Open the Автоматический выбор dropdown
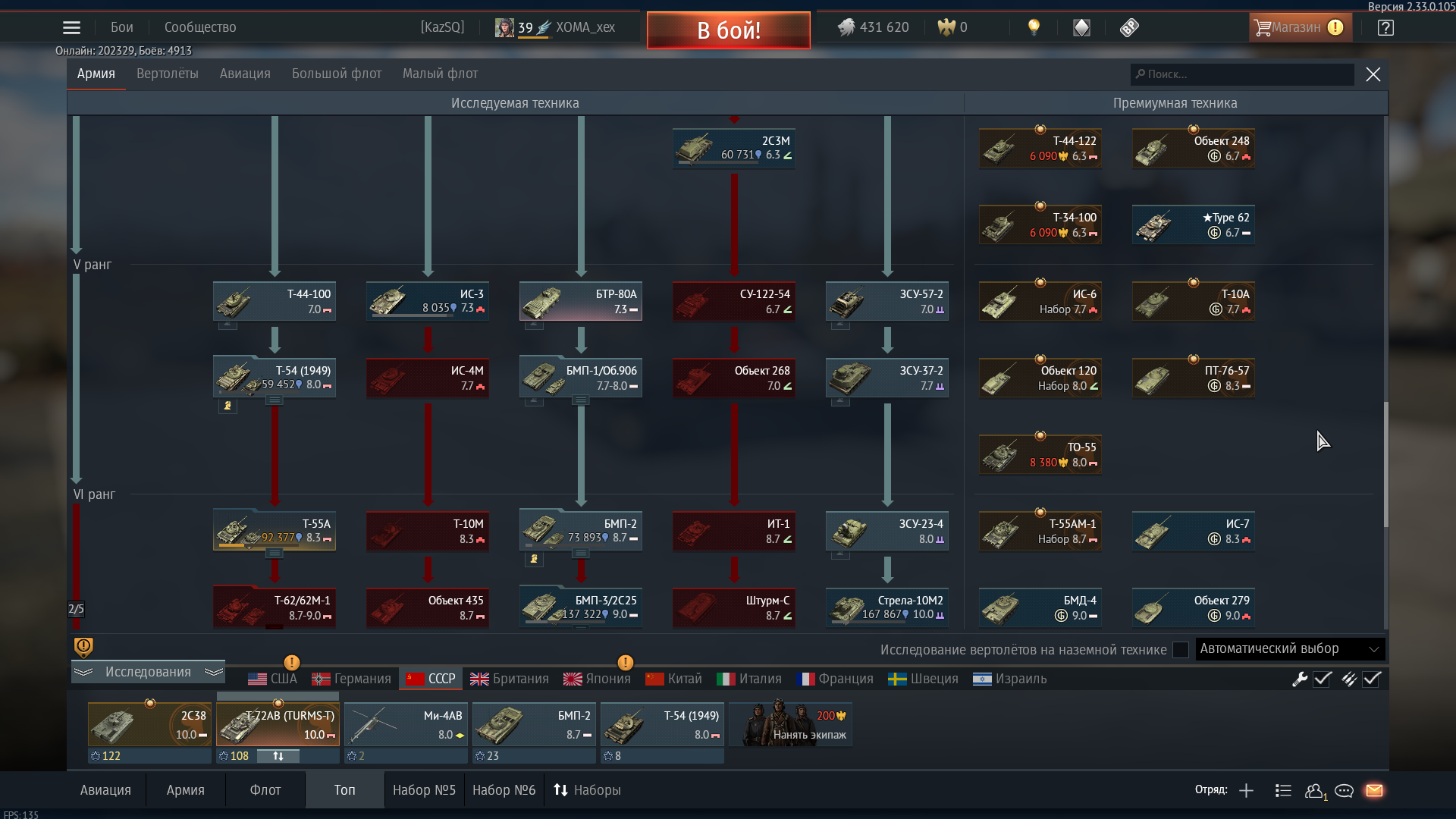The width and height of the screenshot is (1456, 819). 1290,649
